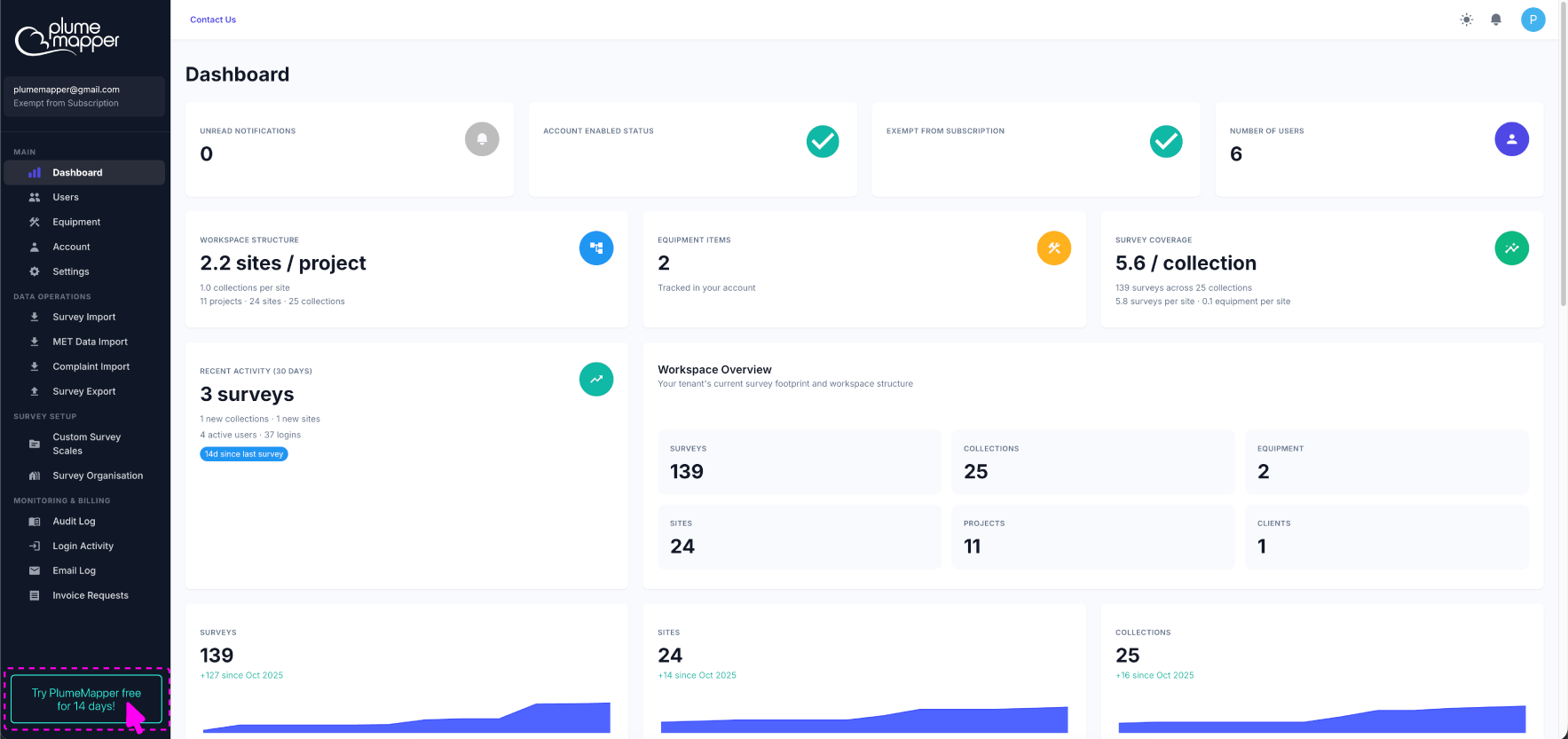Click the plumemapper@gmail.com account box

click(84, 97)
